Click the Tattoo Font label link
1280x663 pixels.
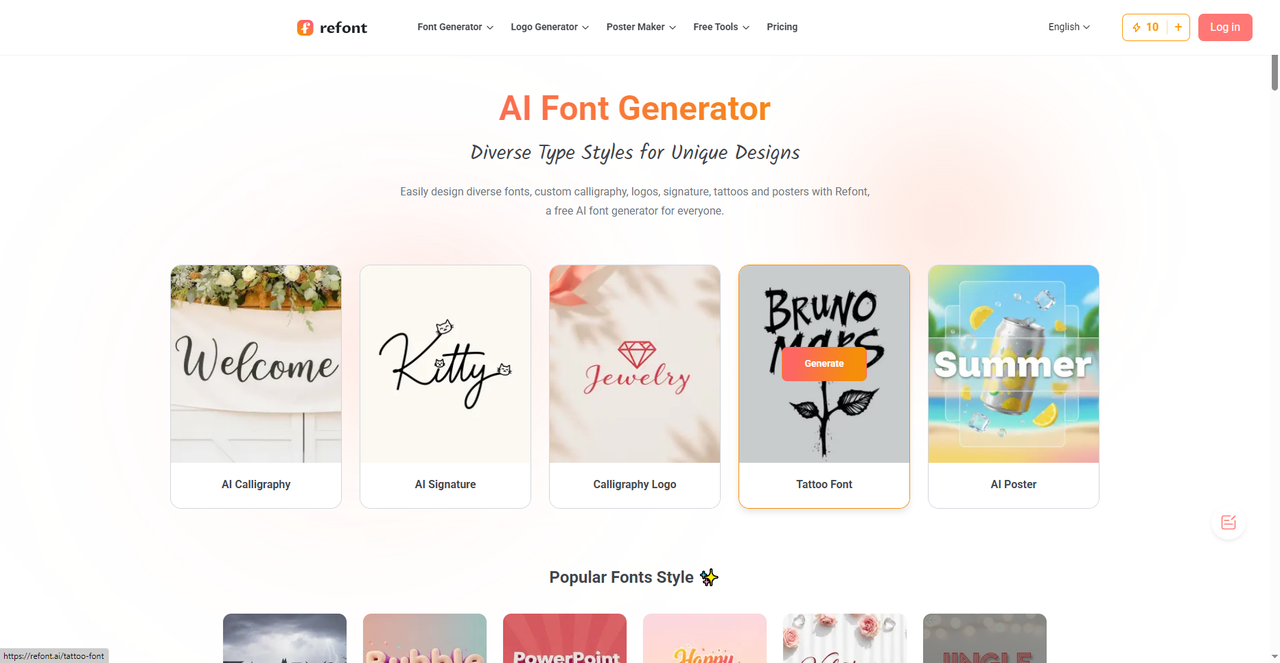824,484
